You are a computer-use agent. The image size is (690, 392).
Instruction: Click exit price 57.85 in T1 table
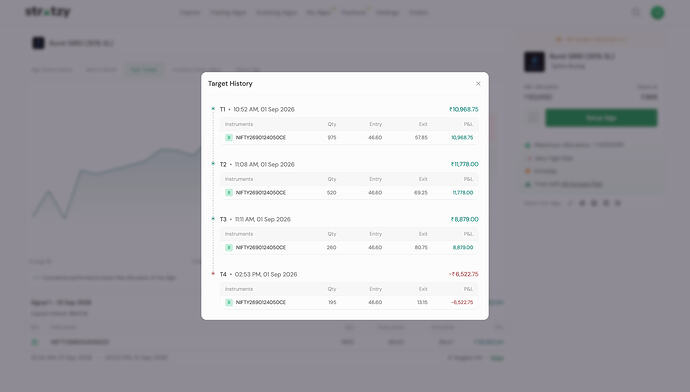pos(421,138)
